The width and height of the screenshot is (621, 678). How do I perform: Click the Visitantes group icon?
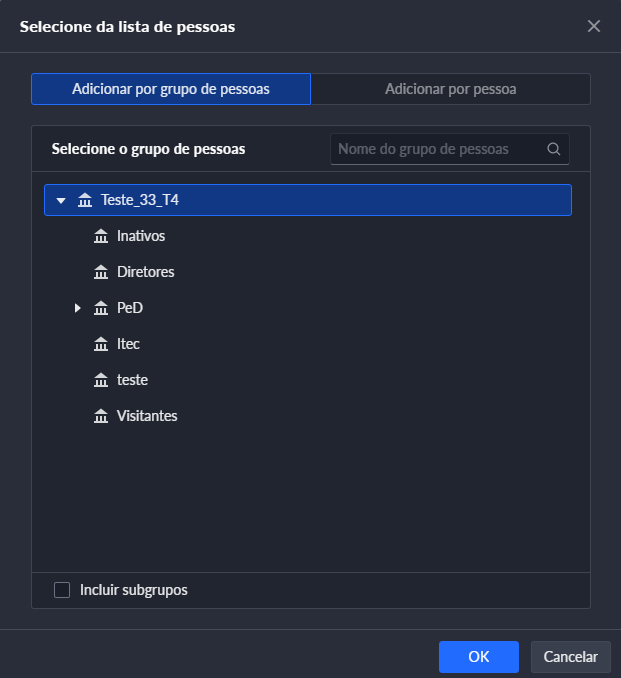[100, 416]
